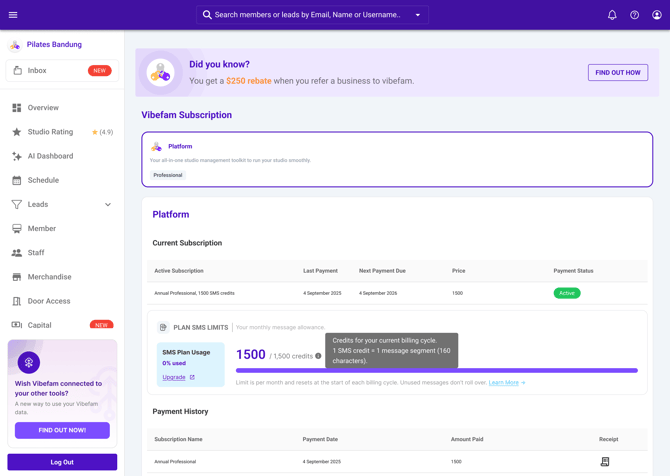Click the SMS credits usage progress bar
Image resolution: width=670 pixels, height=476 pixels.
(x=437, y=370)
